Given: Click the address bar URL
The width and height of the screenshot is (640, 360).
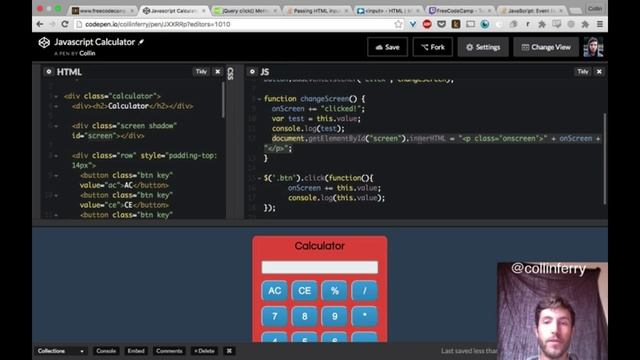Looking at the screenshot, I should point(158,24).
